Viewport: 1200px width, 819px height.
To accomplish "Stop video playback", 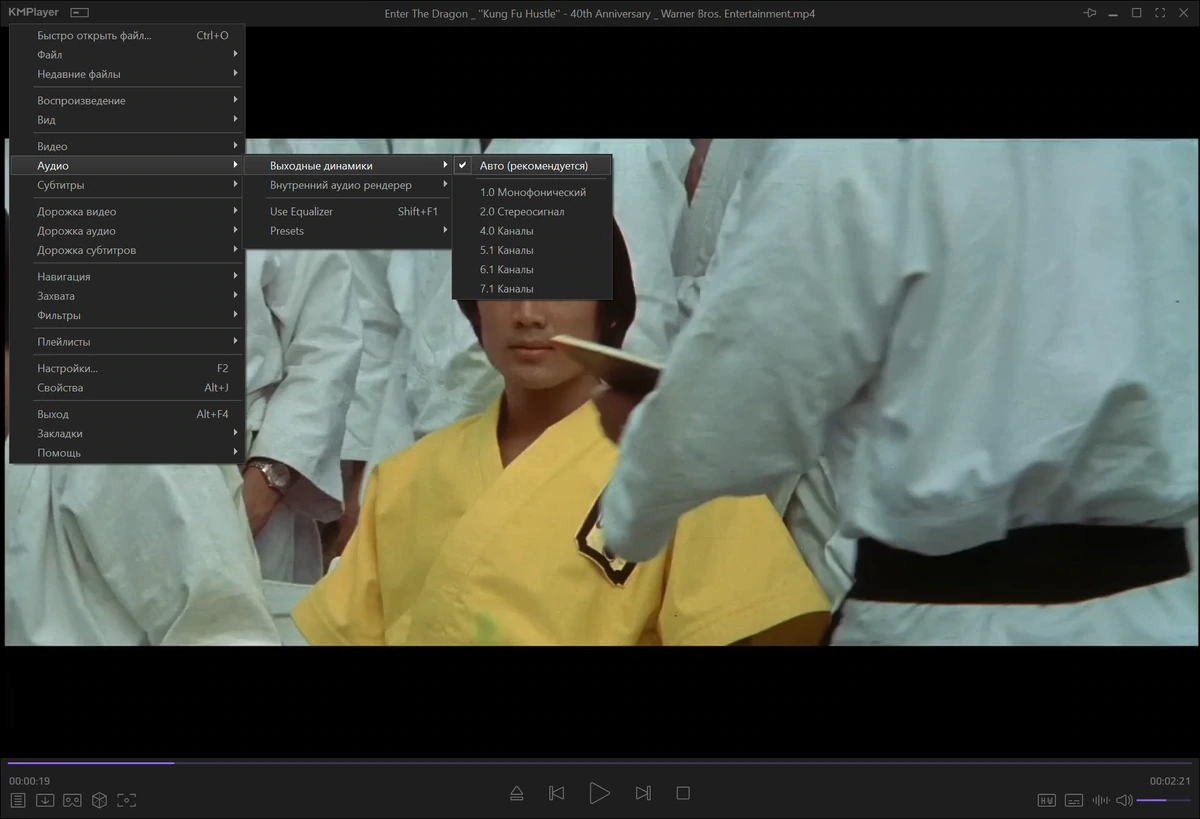I will 683,793.
